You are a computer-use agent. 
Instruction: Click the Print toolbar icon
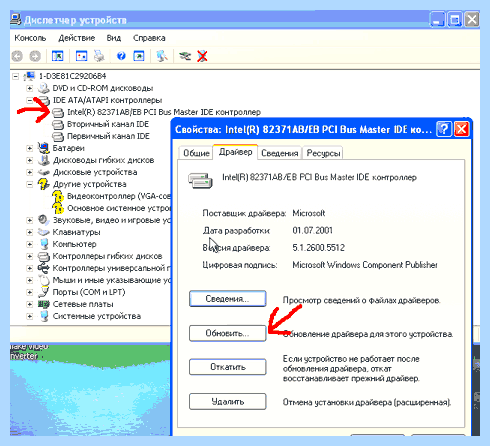[99, 56]
